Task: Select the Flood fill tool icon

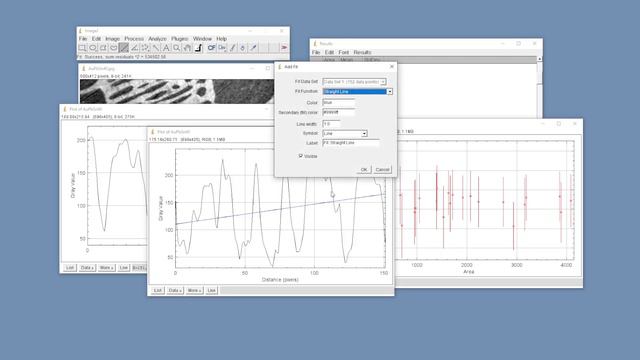Action: click(x=243, y=48)
